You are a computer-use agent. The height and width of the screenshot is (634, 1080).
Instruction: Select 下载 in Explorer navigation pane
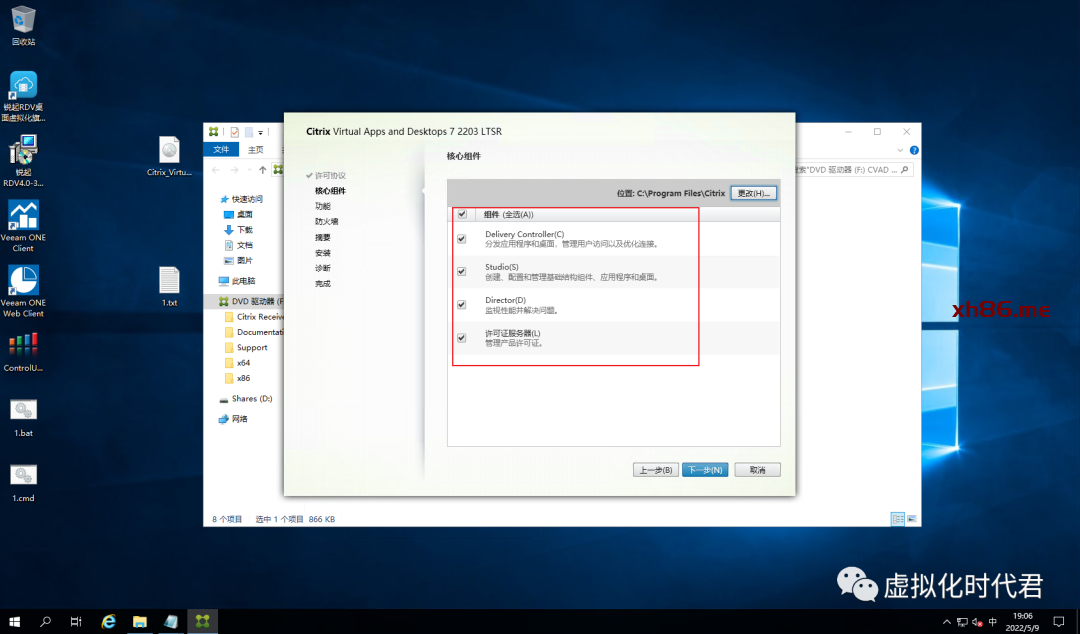[x=245, y=229]
